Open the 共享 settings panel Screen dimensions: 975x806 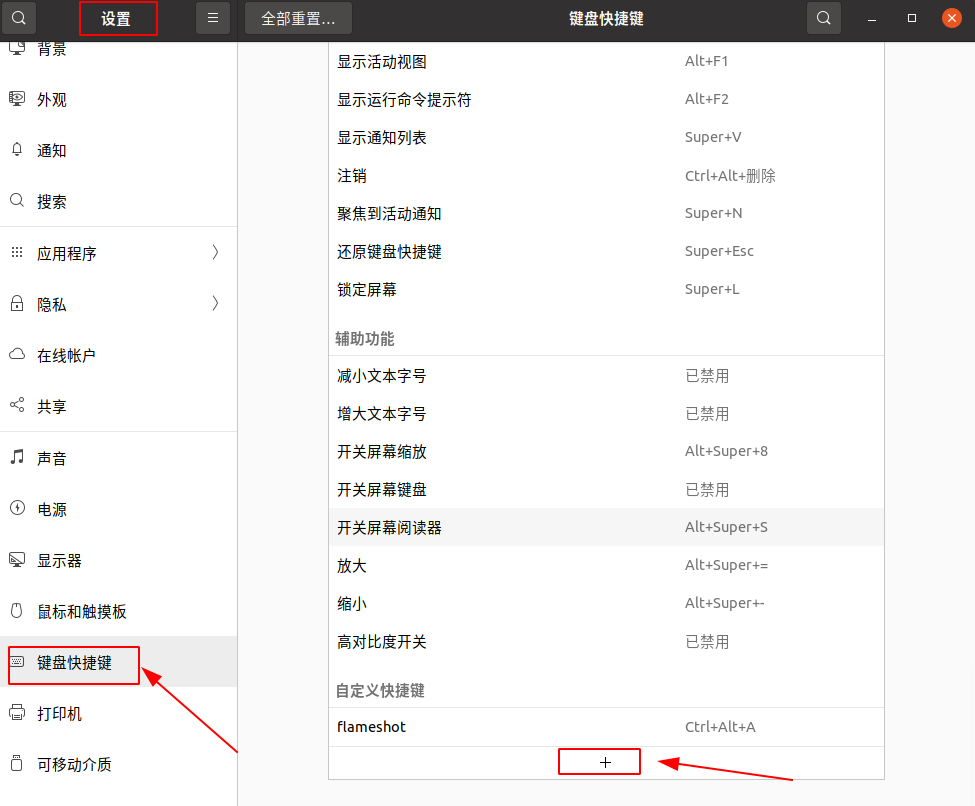coord(118,406)
